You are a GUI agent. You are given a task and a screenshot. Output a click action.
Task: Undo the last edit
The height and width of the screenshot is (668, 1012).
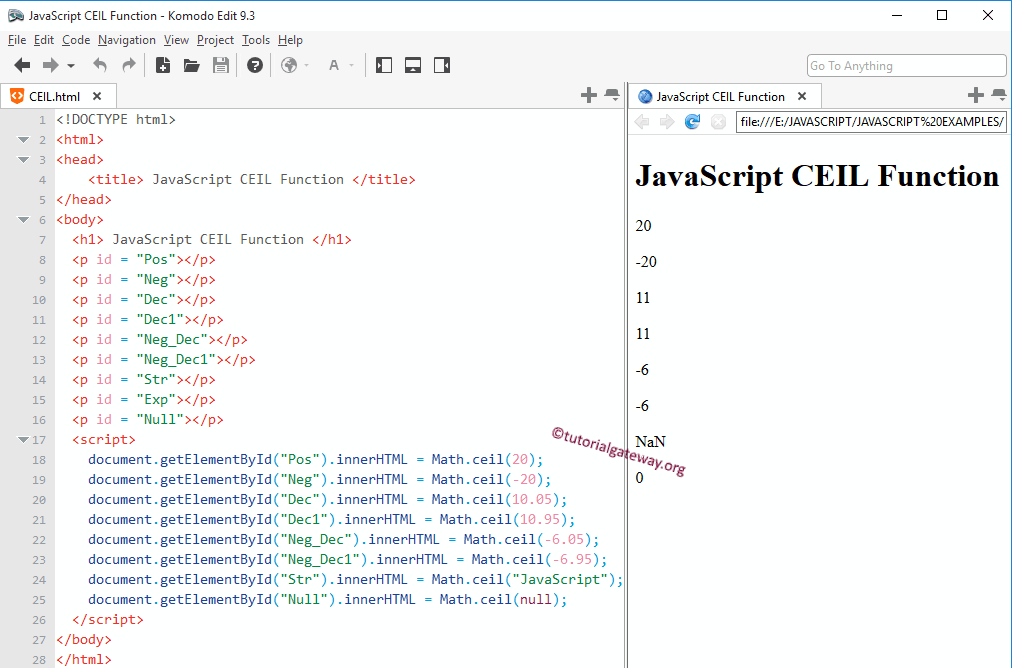point(99,65)
